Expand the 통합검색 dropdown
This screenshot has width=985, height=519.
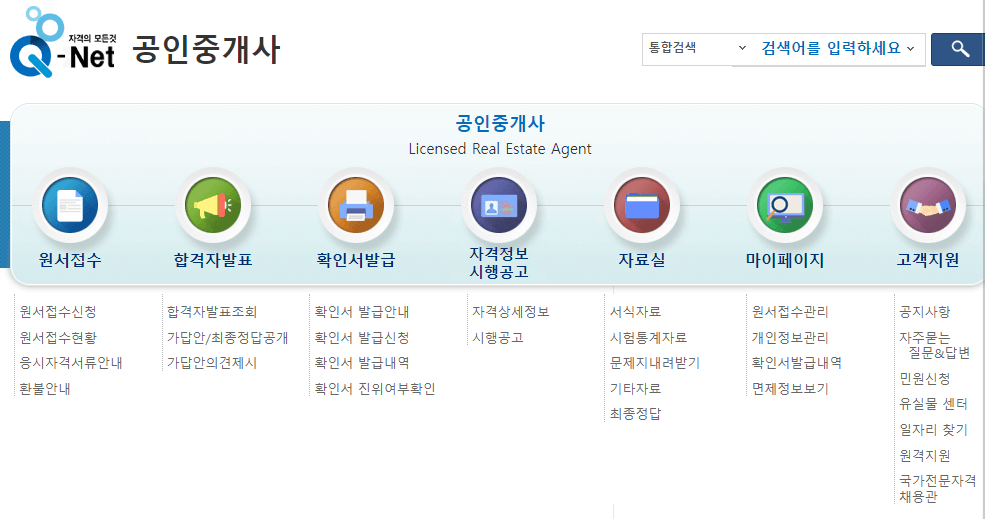coord(696,48)
